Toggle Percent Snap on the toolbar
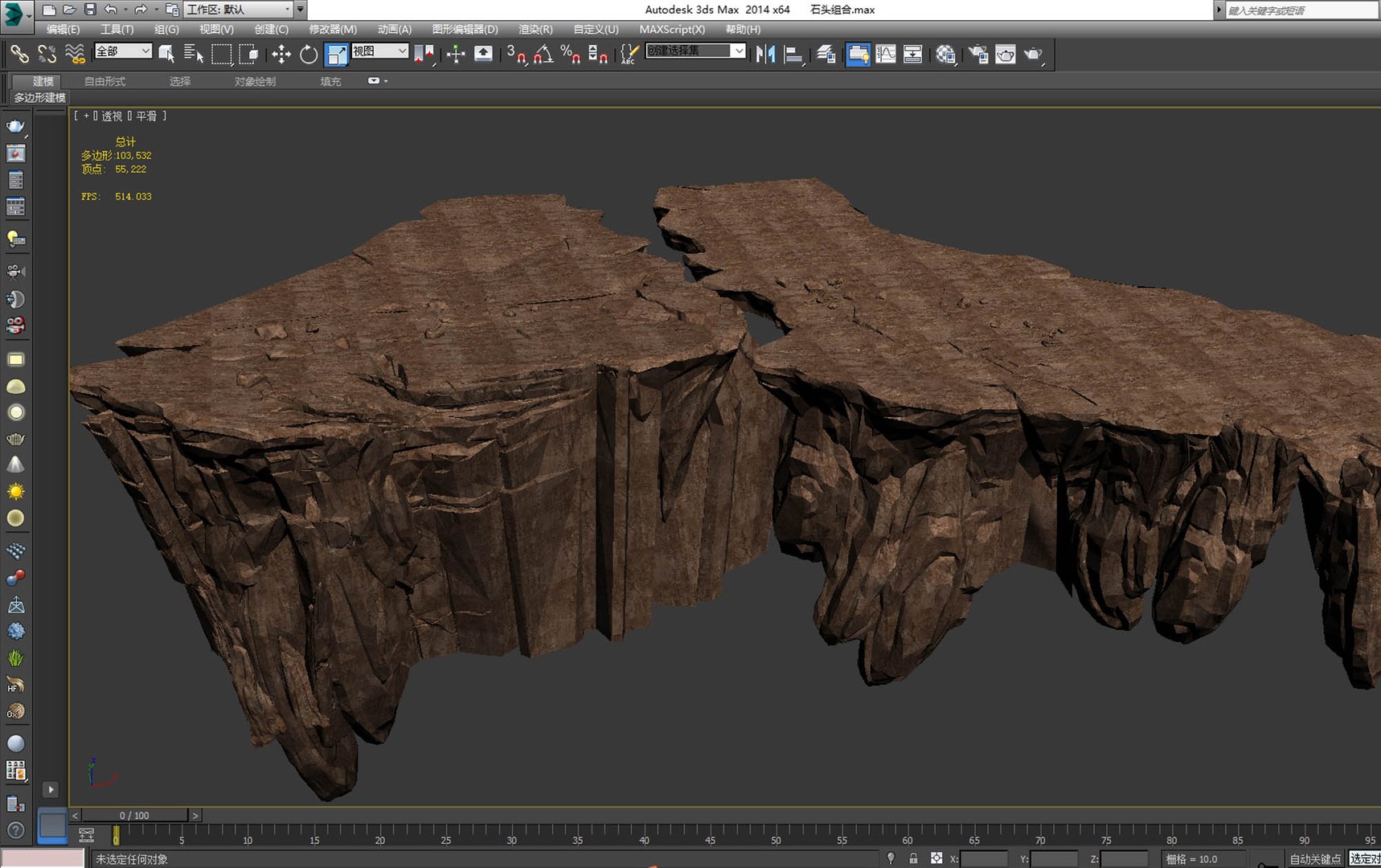1381x868 pixels. 571,54
